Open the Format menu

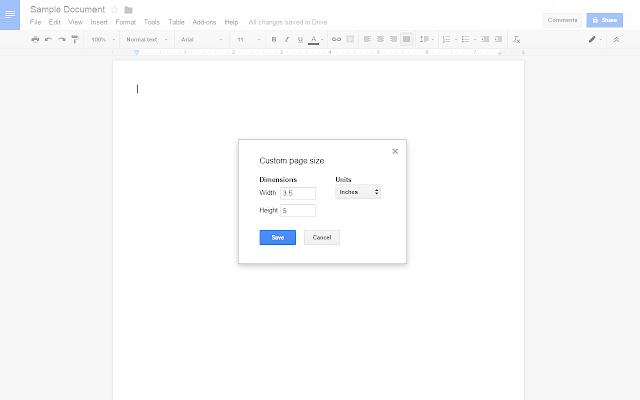[125, 21]
